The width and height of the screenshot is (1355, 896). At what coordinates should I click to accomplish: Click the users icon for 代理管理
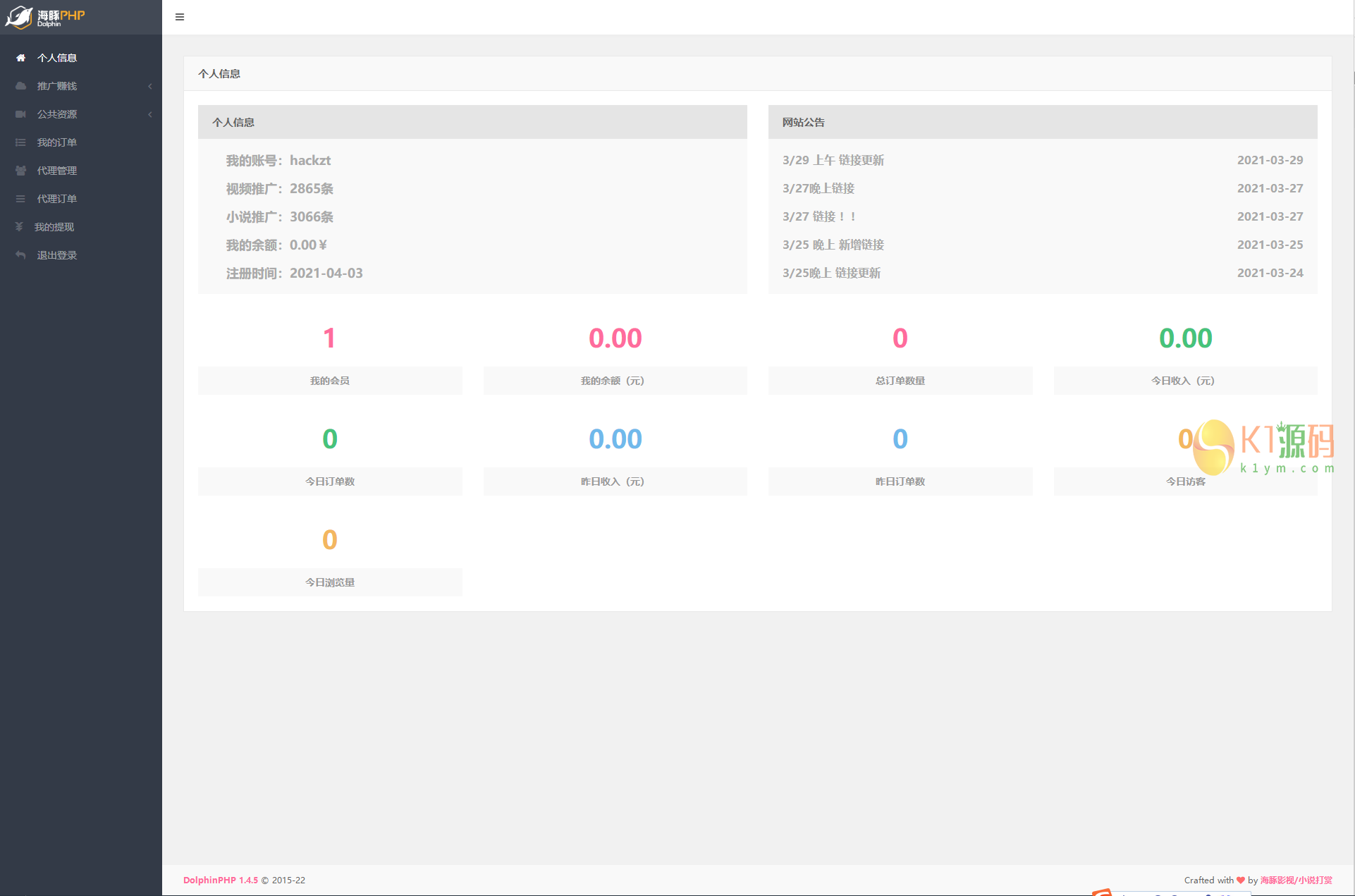[20, 171]
